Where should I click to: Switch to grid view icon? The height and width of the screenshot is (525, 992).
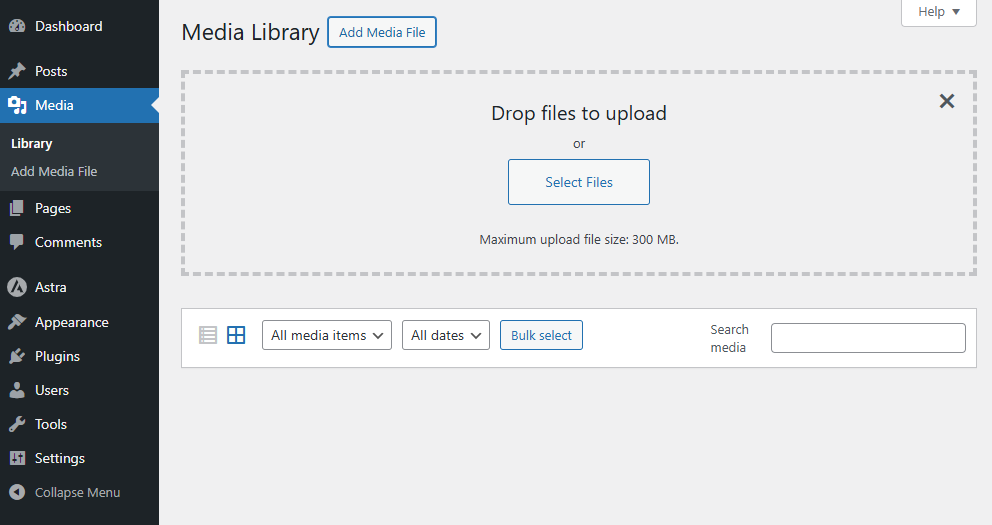(x=236, y=335)
